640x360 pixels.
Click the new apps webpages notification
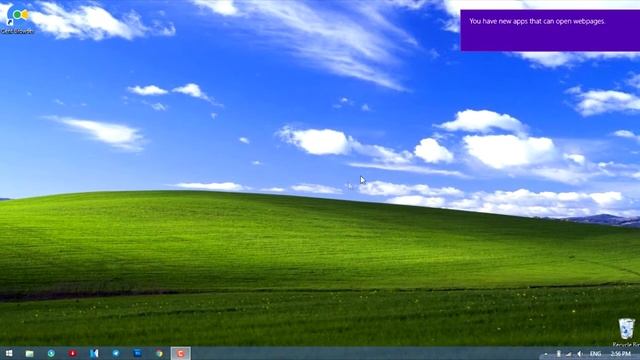(550, 31)
